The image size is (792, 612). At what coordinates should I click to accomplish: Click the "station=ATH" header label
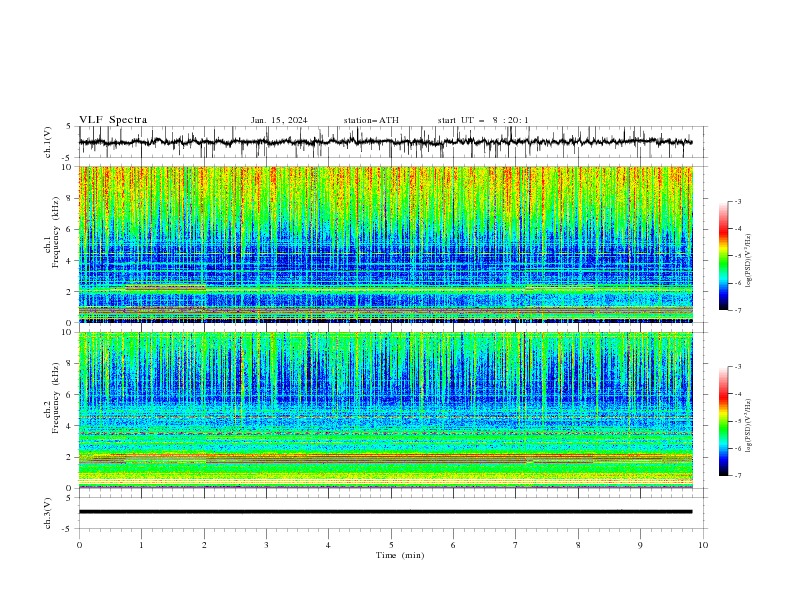pos(371,120)
